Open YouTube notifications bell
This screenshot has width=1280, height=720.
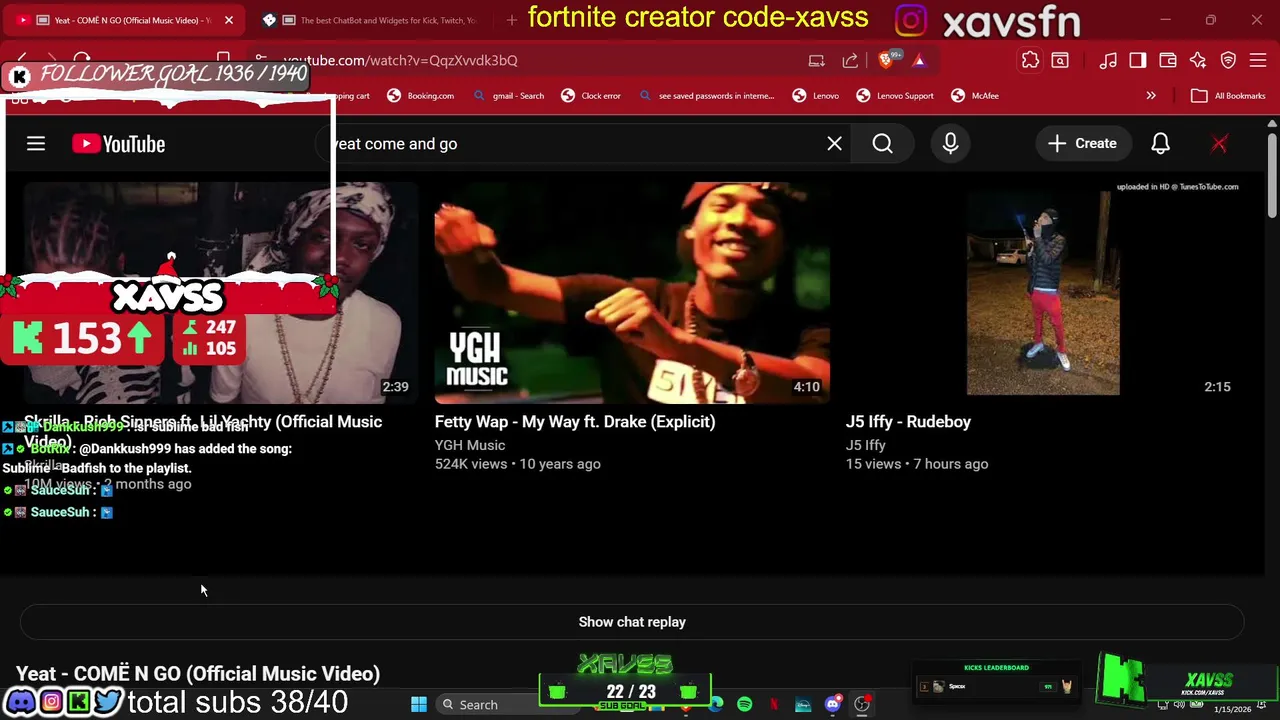coord(1160,144)
